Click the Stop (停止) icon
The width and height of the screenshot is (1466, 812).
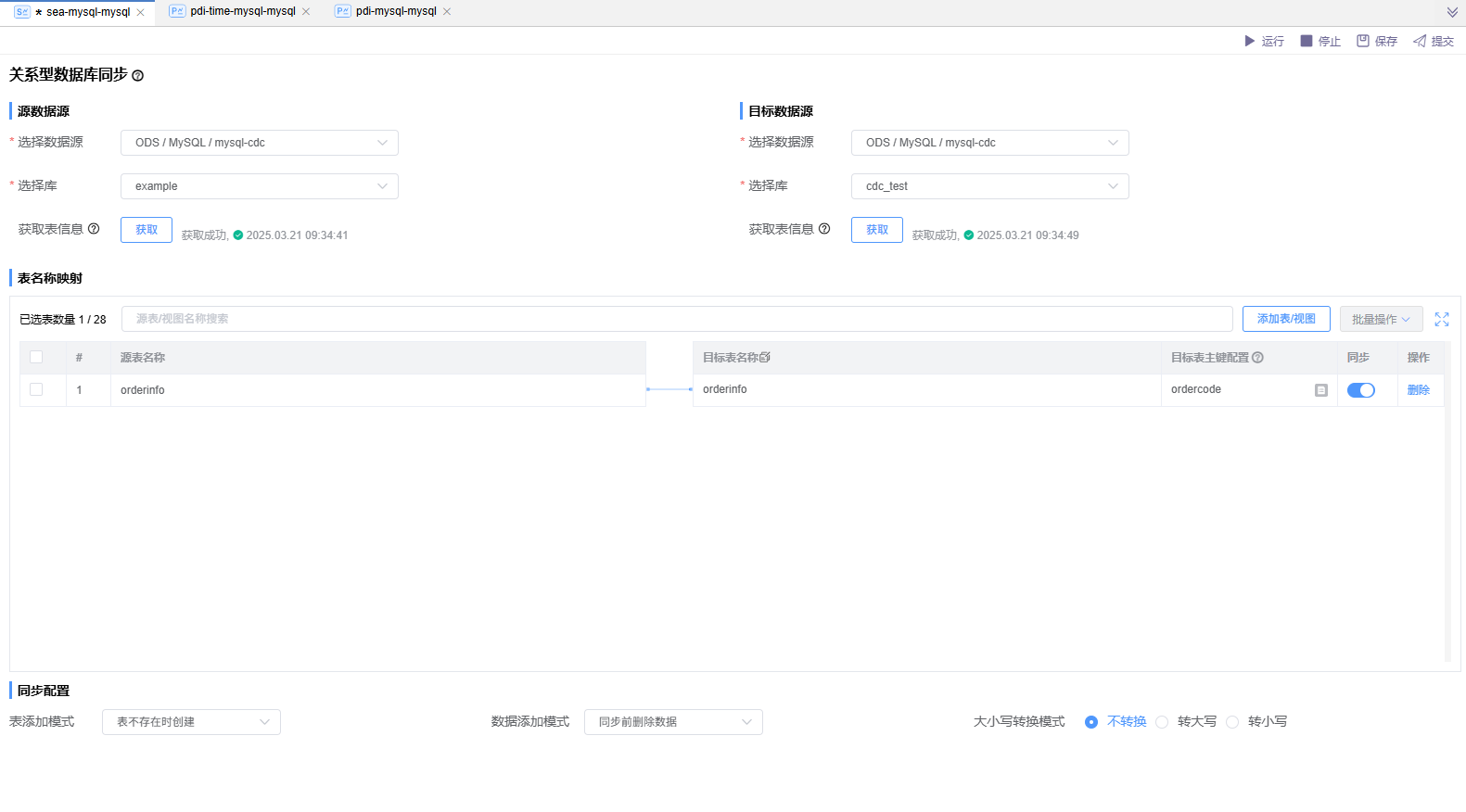click(x=1306, y=41)
